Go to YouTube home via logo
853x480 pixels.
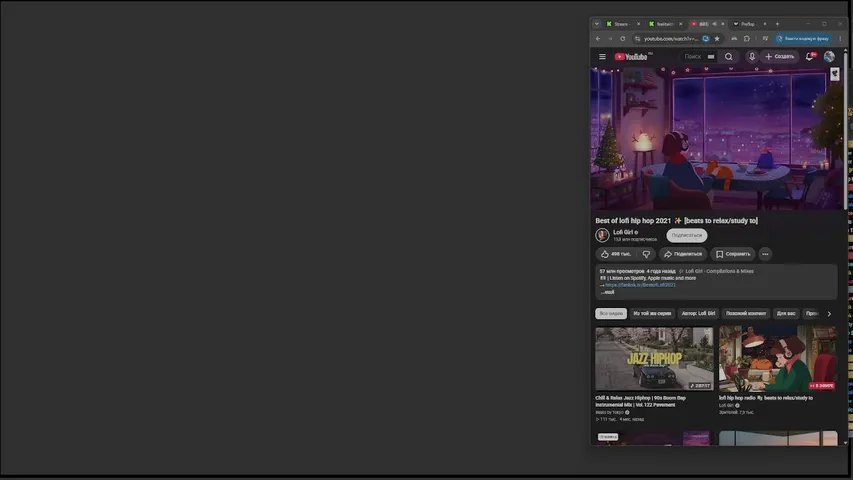pos(631,57)
